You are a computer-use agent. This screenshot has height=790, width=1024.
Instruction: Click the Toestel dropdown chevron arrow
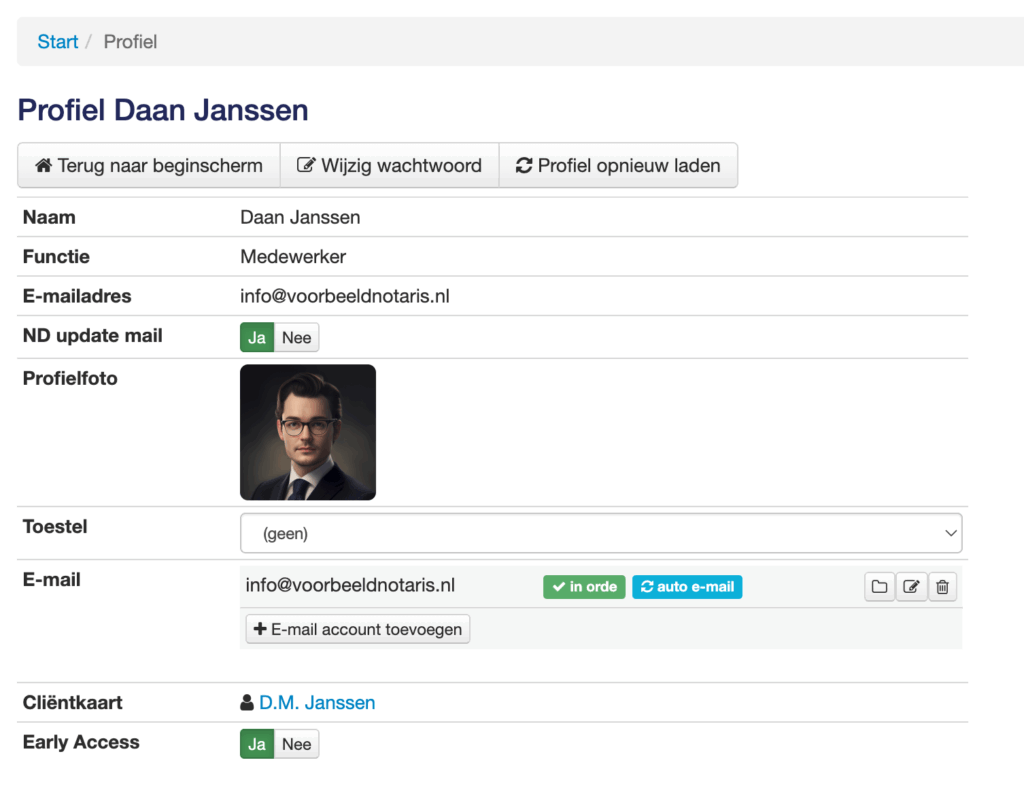[x=950, y=534]
